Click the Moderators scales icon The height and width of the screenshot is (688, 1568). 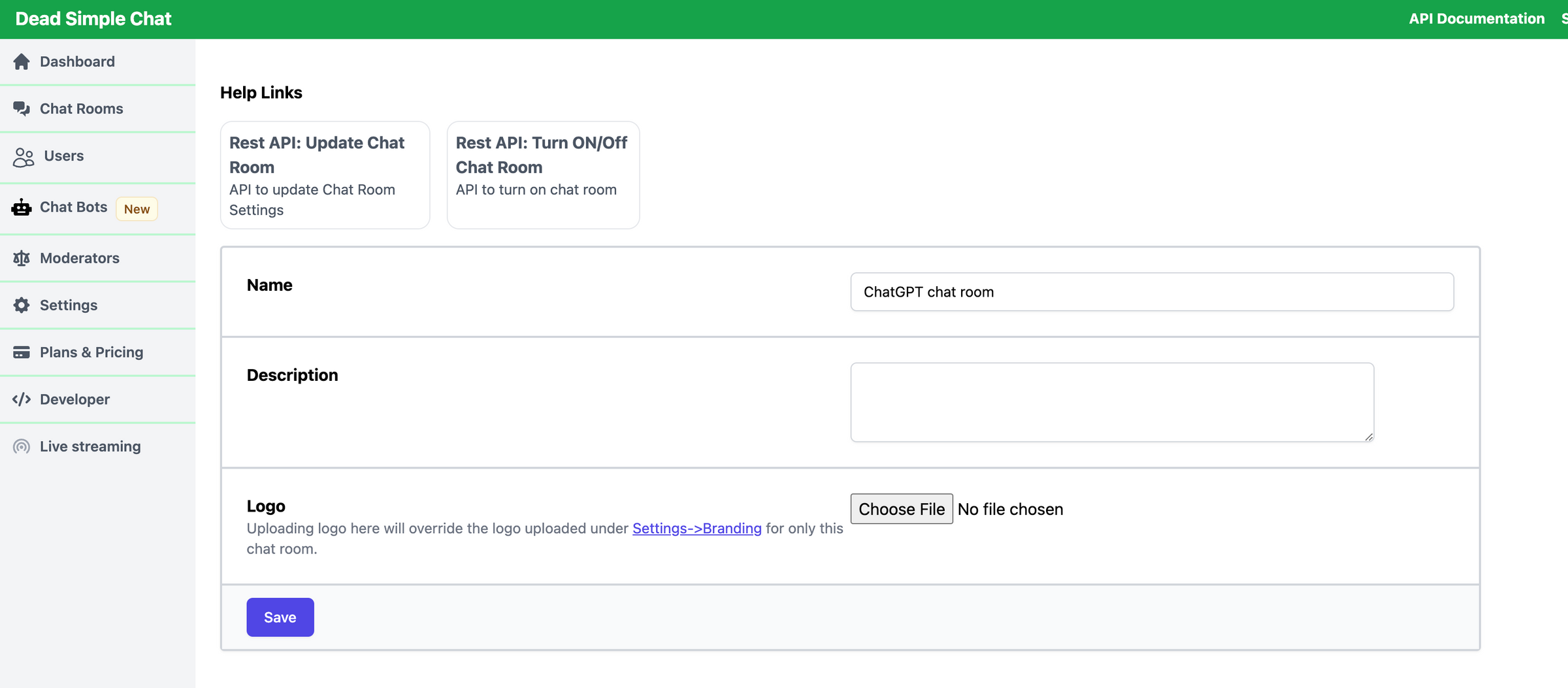[x=22, y=258]
